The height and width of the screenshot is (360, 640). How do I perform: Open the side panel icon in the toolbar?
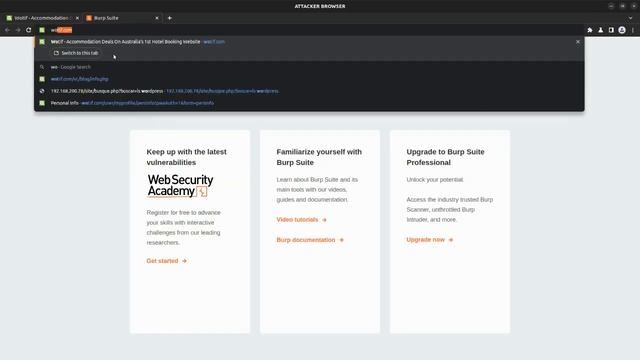(x=611, y=30)
